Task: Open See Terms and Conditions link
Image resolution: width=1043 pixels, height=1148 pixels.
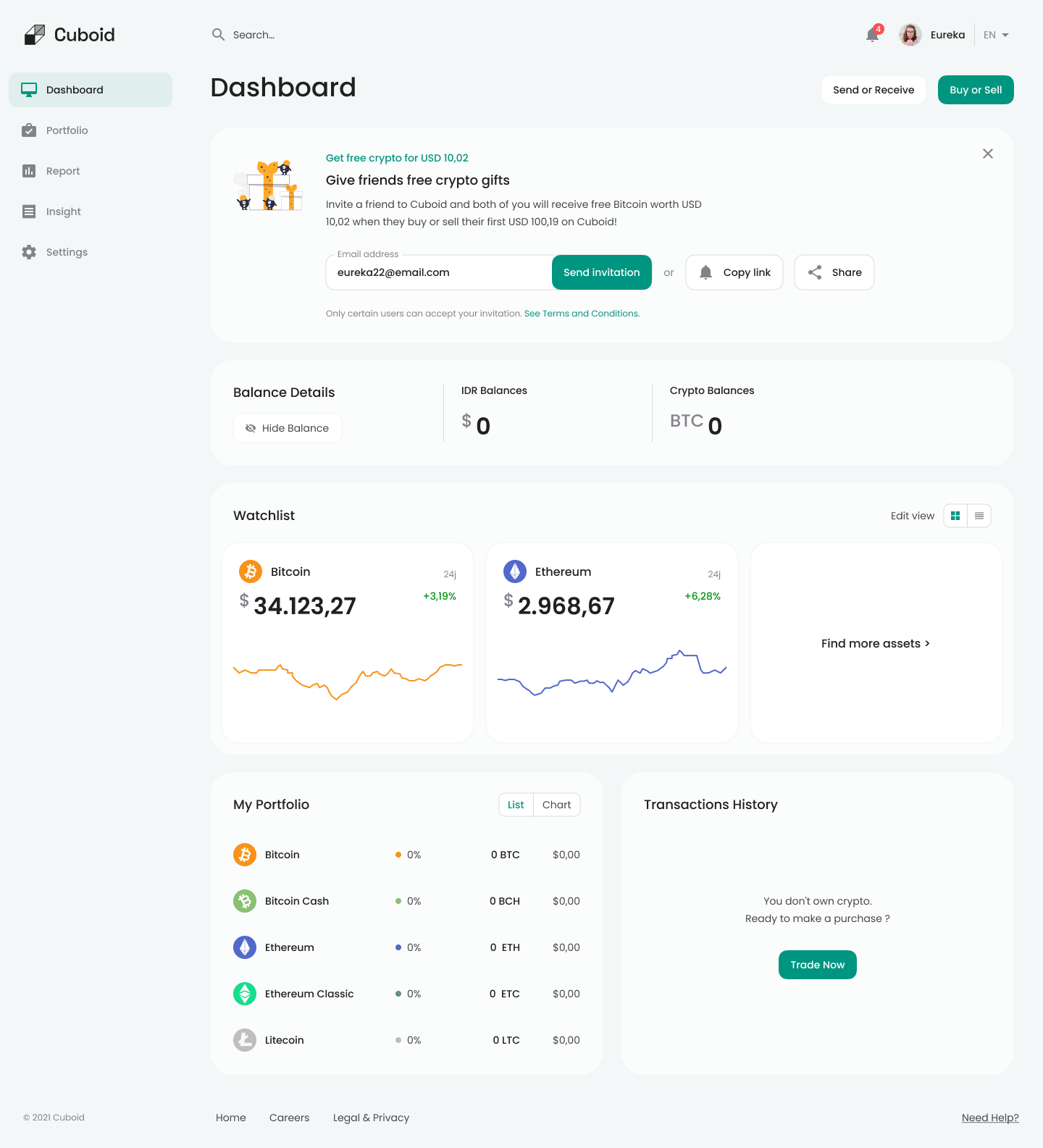Action: tap(582, 314)
